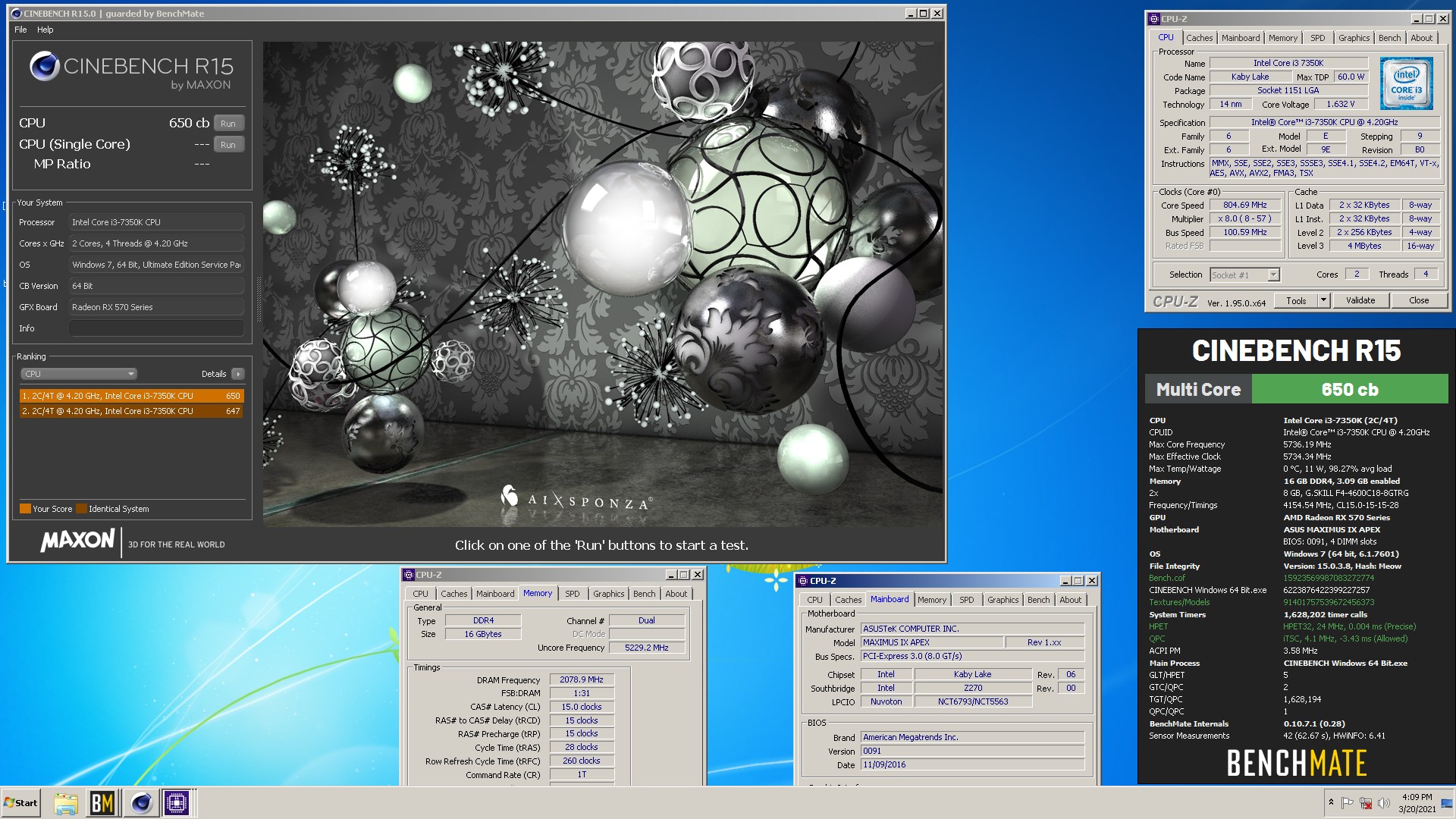This screenshot has height=819, width=1456.
Task: Click the green 650 cb score bar in BenchMate
Action: pyautogui.click(x=1350, y=390)
